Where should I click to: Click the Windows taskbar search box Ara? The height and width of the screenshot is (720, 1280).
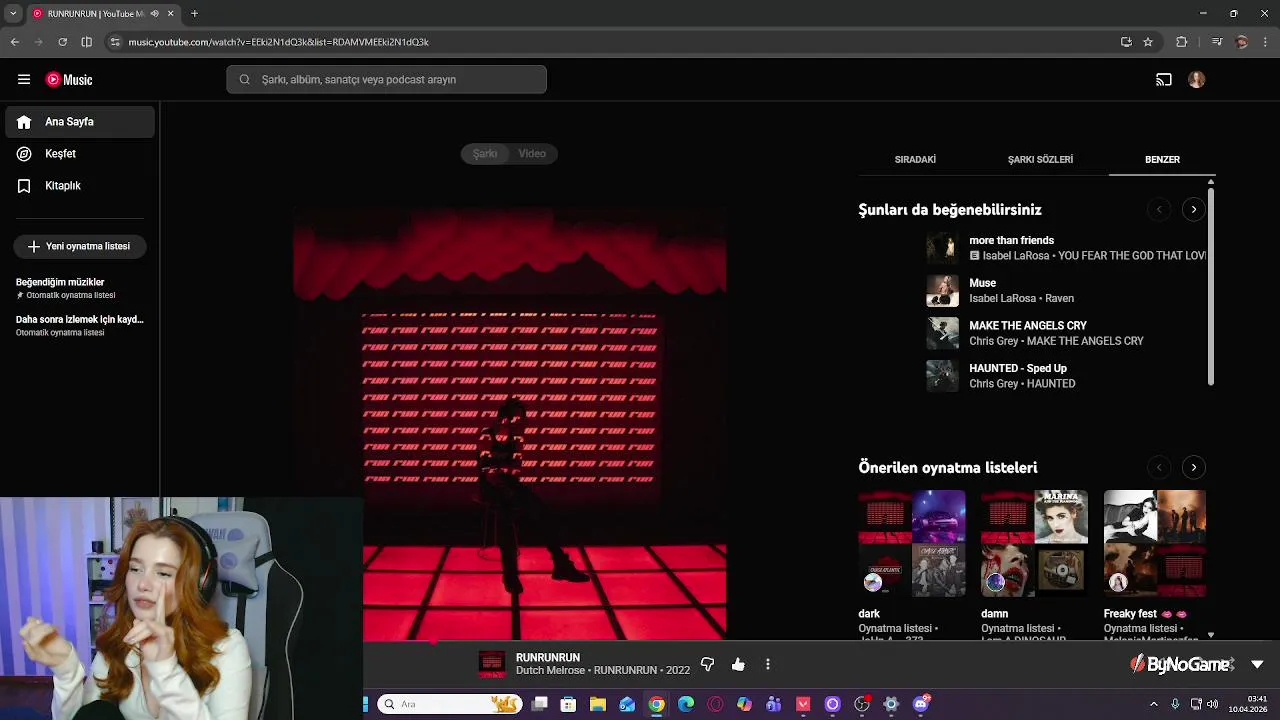449,704
